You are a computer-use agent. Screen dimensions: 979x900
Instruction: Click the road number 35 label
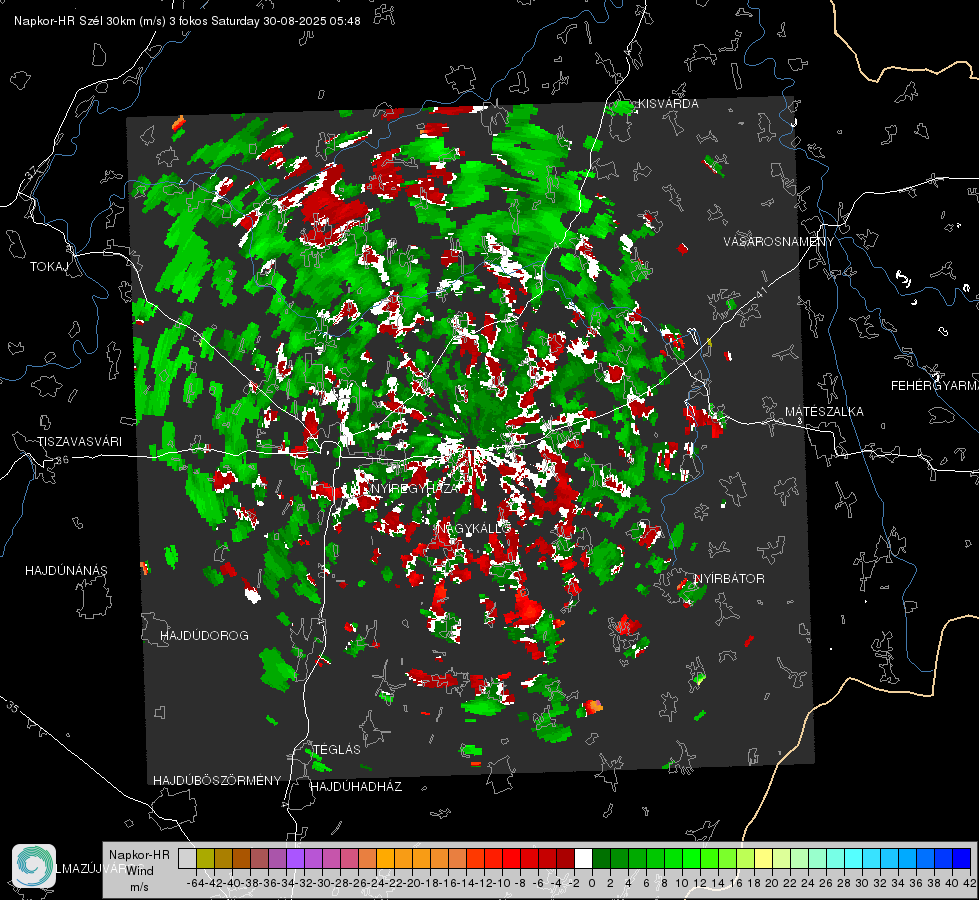point(12,707)
